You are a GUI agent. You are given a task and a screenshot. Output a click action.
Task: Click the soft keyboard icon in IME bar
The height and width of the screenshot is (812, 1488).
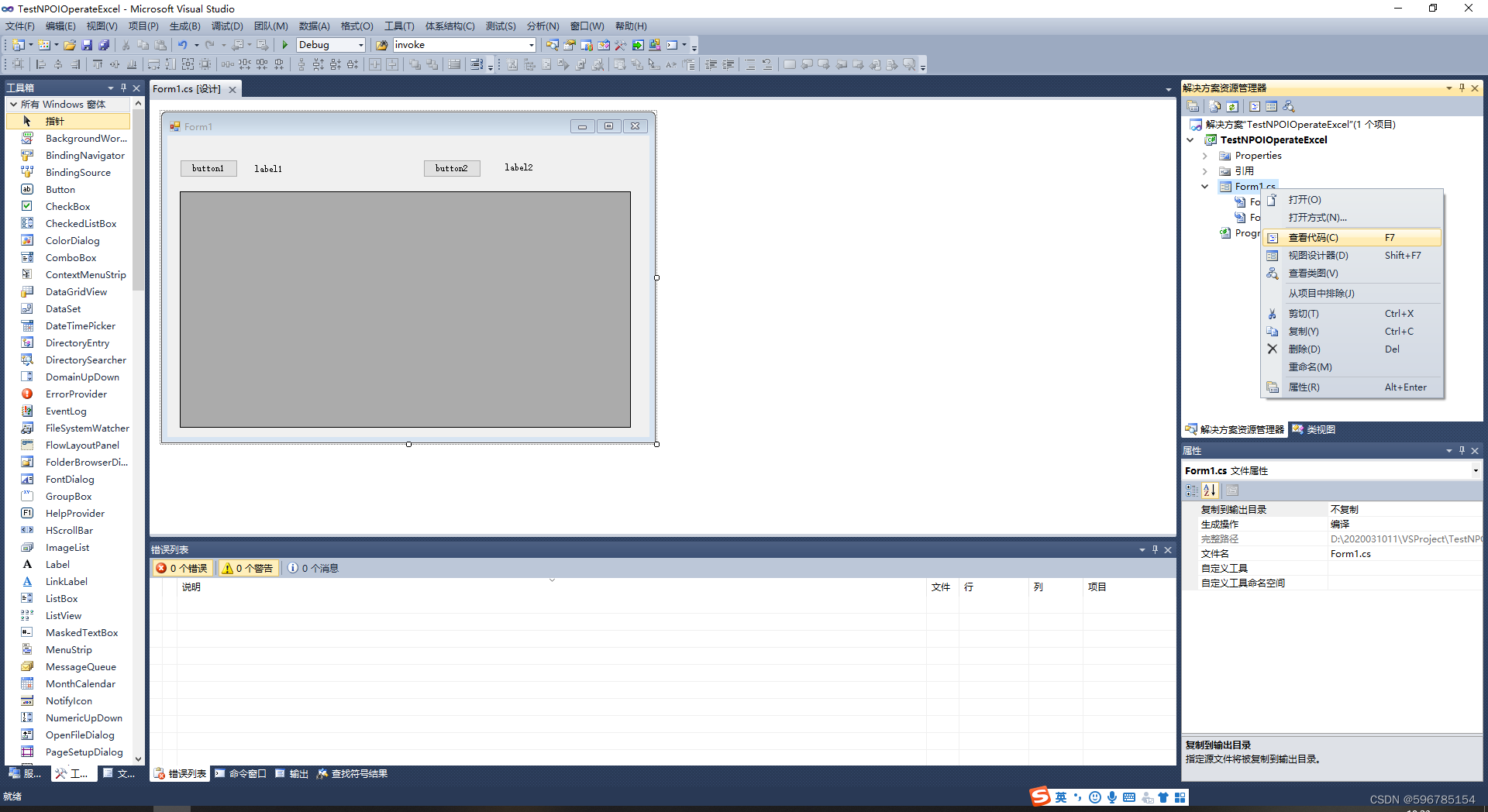click(x=1128, y=797)
